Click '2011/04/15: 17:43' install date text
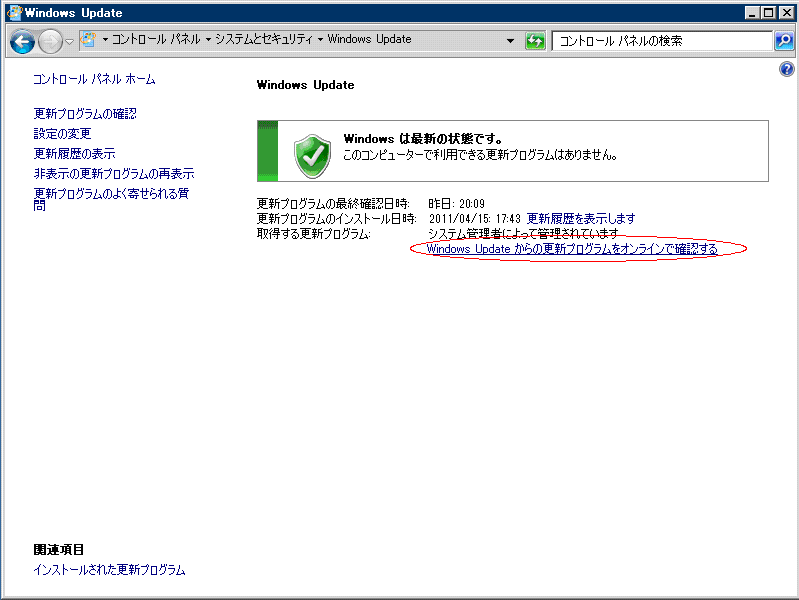This screenshot has height=600, width=799. click(x=474, y=219)
